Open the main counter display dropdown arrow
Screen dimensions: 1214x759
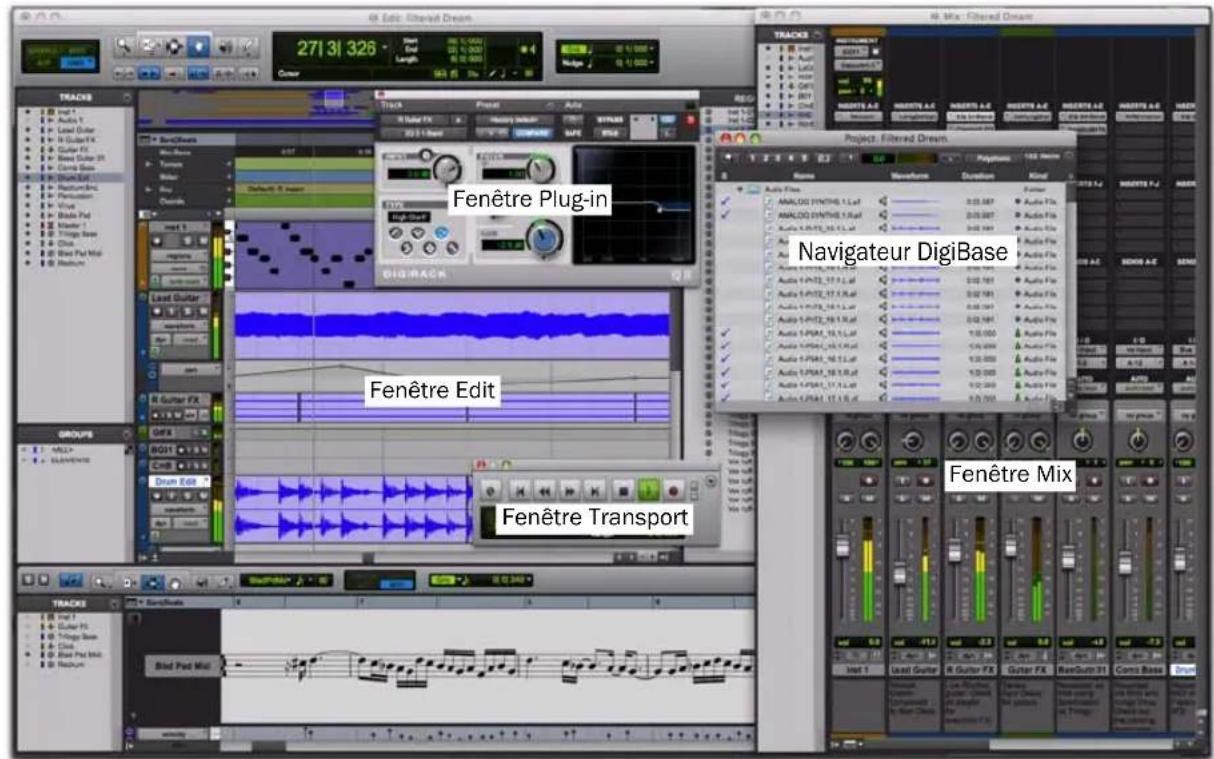click(x=384, y=47)
